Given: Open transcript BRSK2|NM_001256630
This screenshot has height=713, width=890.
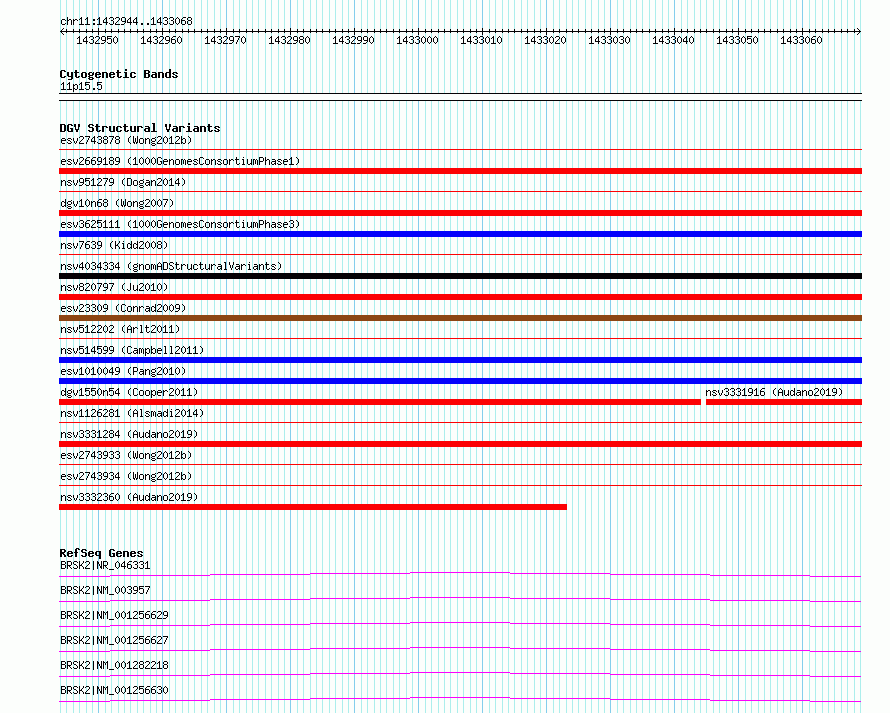Looking at the screenshot, I should click(x=114, y=690).
